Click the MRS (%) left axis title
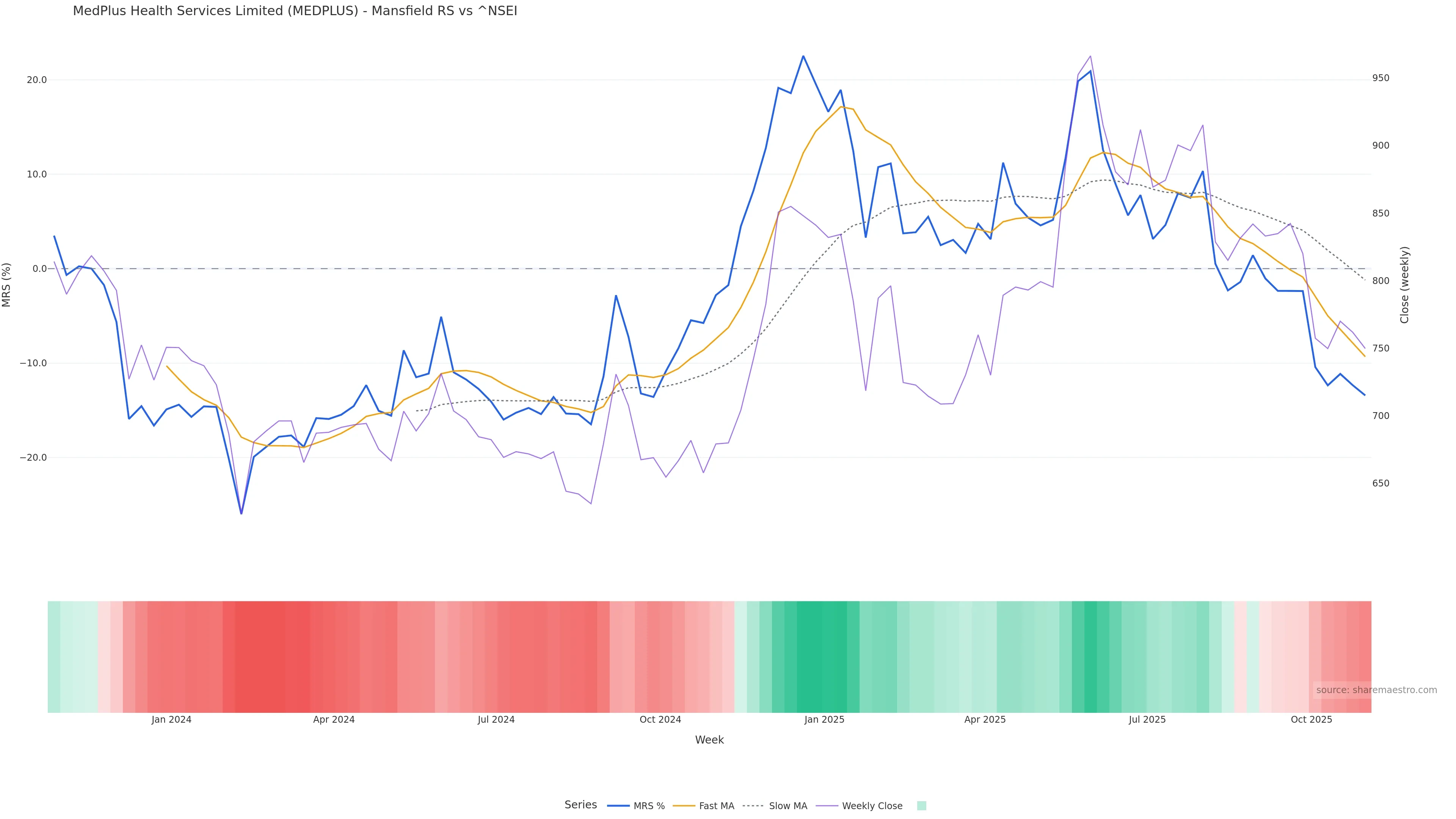Screen dimensions: 1456x819 coord(7,285)
